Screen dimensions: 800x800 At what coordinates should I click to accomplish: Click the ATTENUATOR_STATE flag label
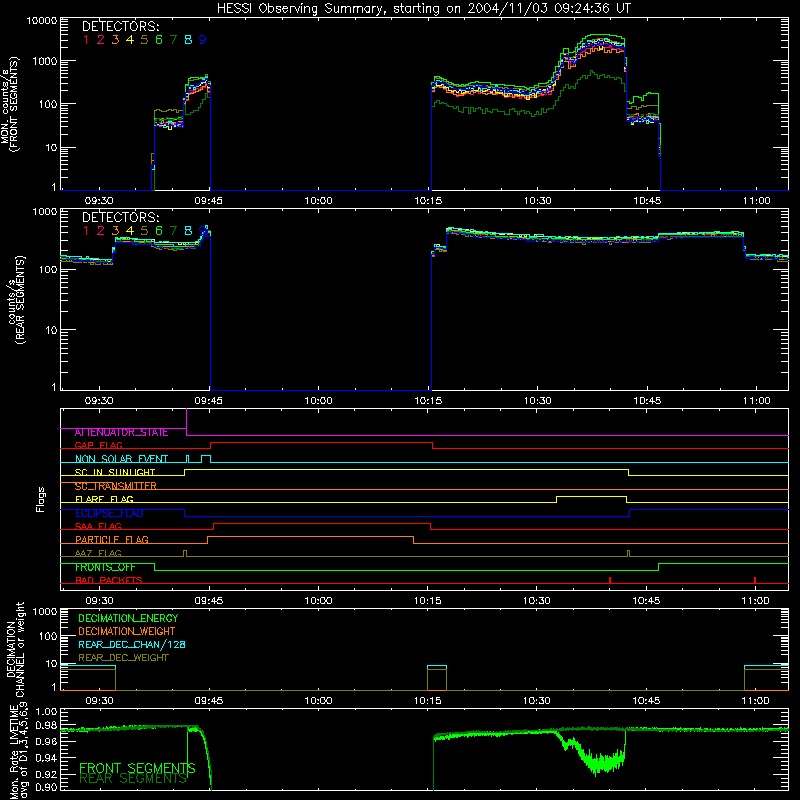(x=121, y=432)
